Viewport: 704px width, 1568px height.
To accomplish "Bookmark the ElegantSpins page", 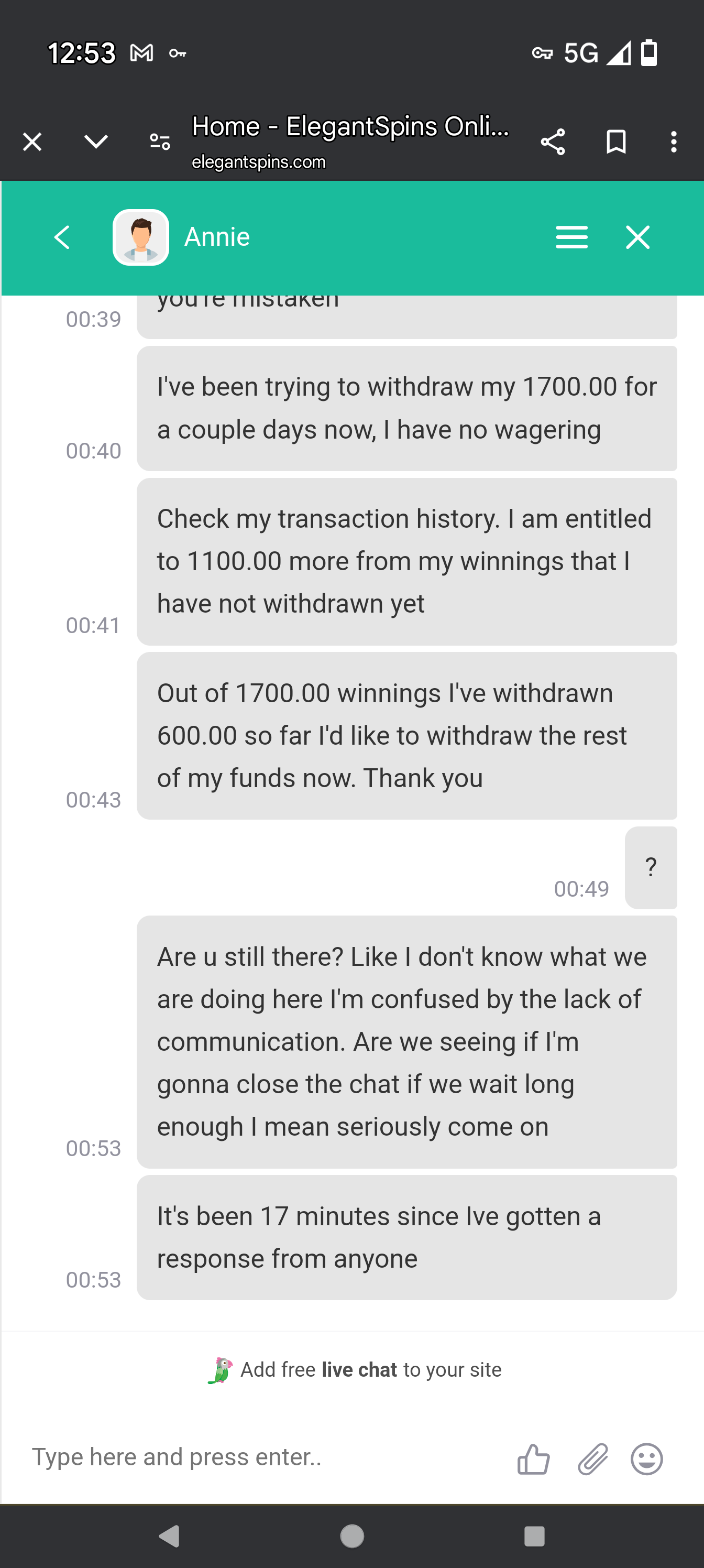I will click(x=616, y=142).
